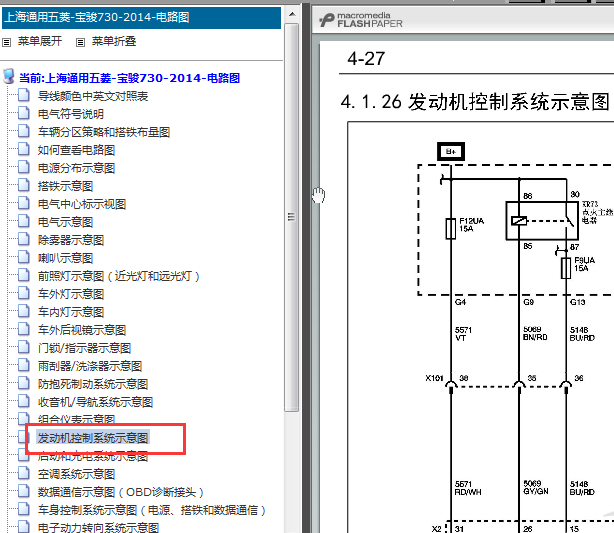
Task: Click the root tree computer icon
Action: [x=9, y=76]
